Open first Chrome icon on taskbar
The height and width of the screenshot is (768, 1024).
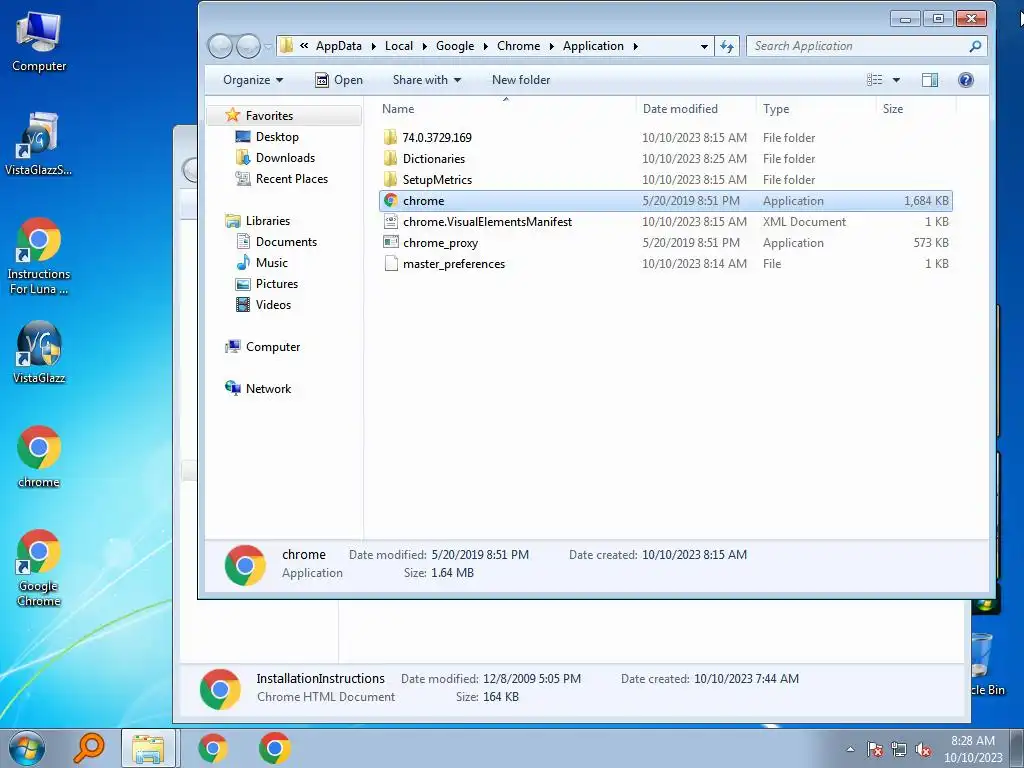[x=213, y=748]
